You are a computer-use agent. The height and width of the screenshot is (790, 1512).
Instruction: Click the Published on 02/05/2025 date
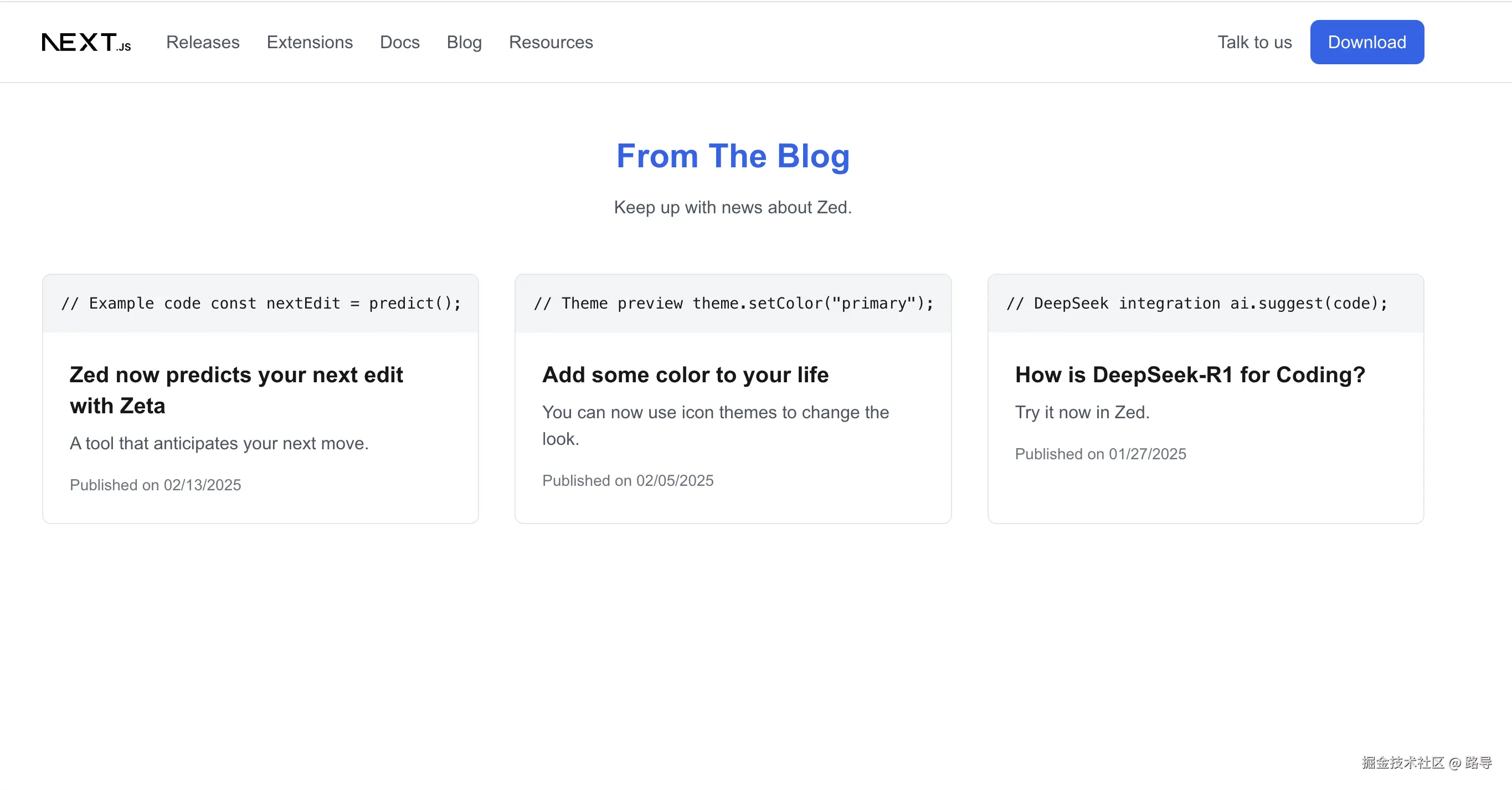coord(628,480)
